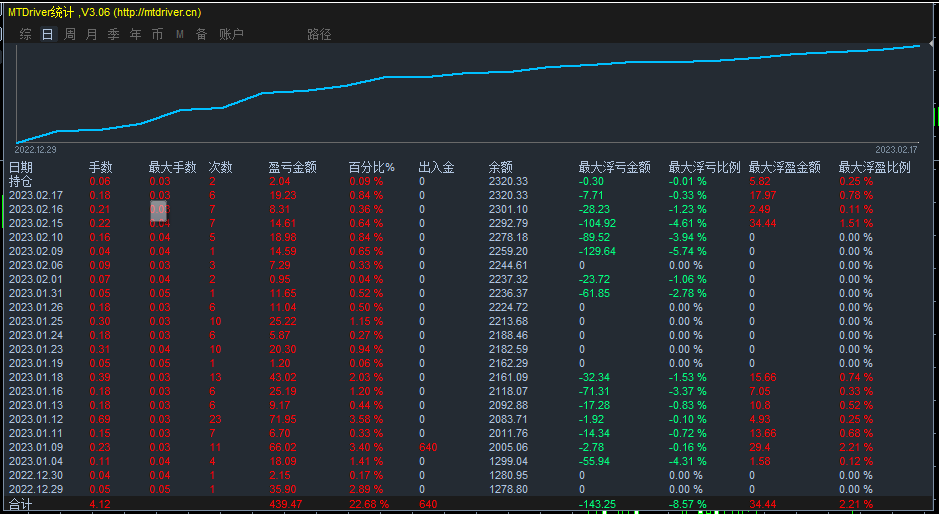This screenshot has width=939, height=514.
Task: Click the 22.68 % total percentage value
Action: point(369,504)
